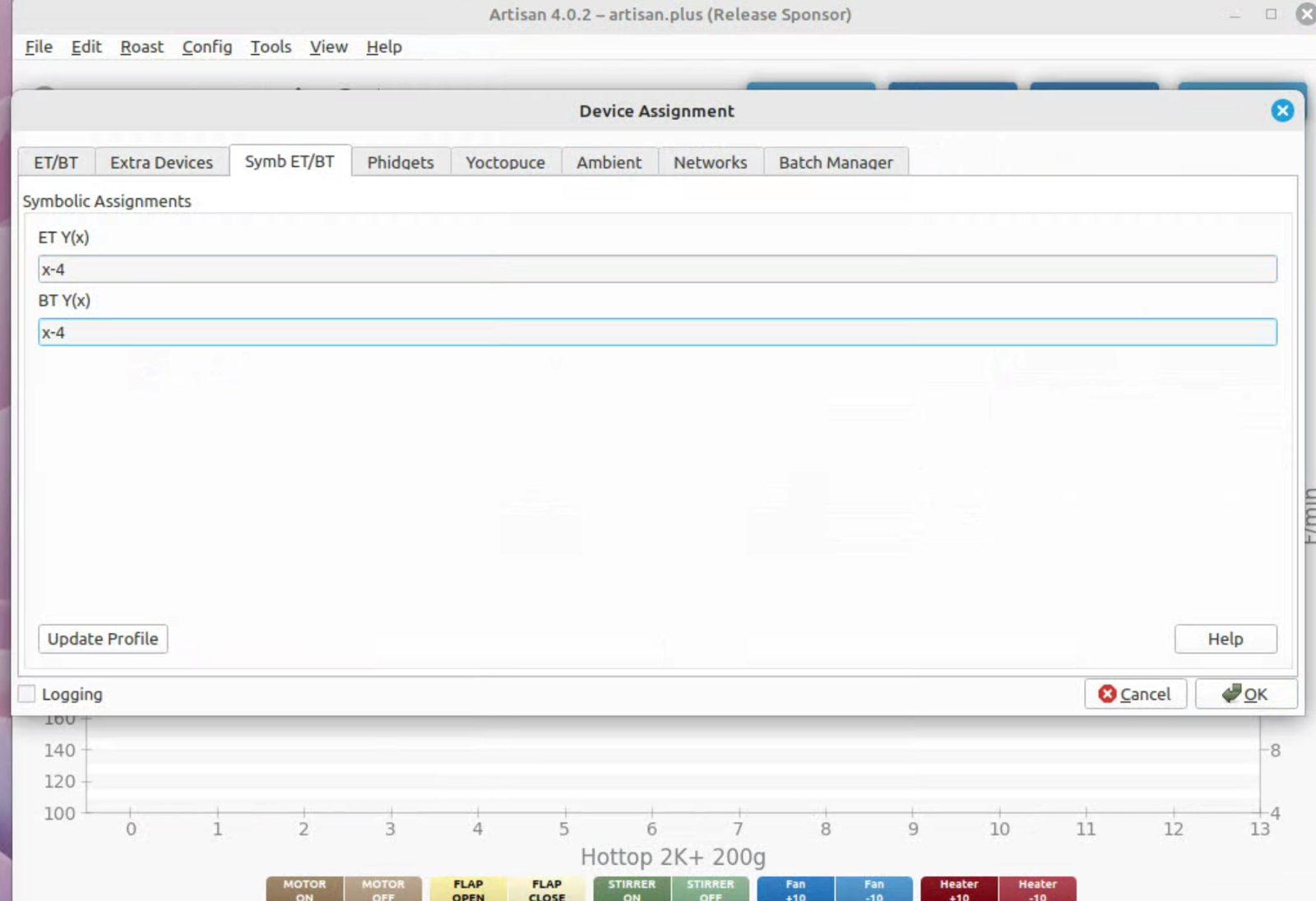Select the Phidgets tab
This screenshot has width=1316, height=901.
pyautogui.click(x=400, y=162)
